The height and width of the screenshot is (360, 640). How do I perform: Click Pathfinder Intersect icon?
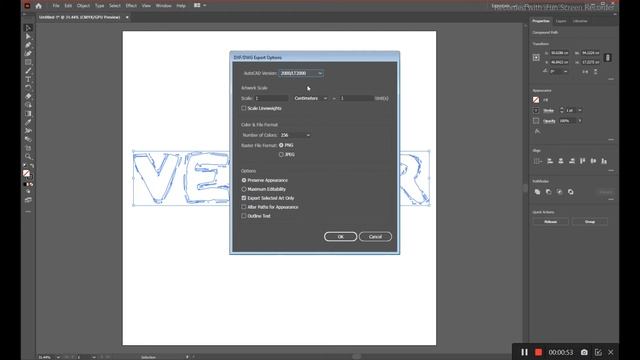[x=559, y=192]
